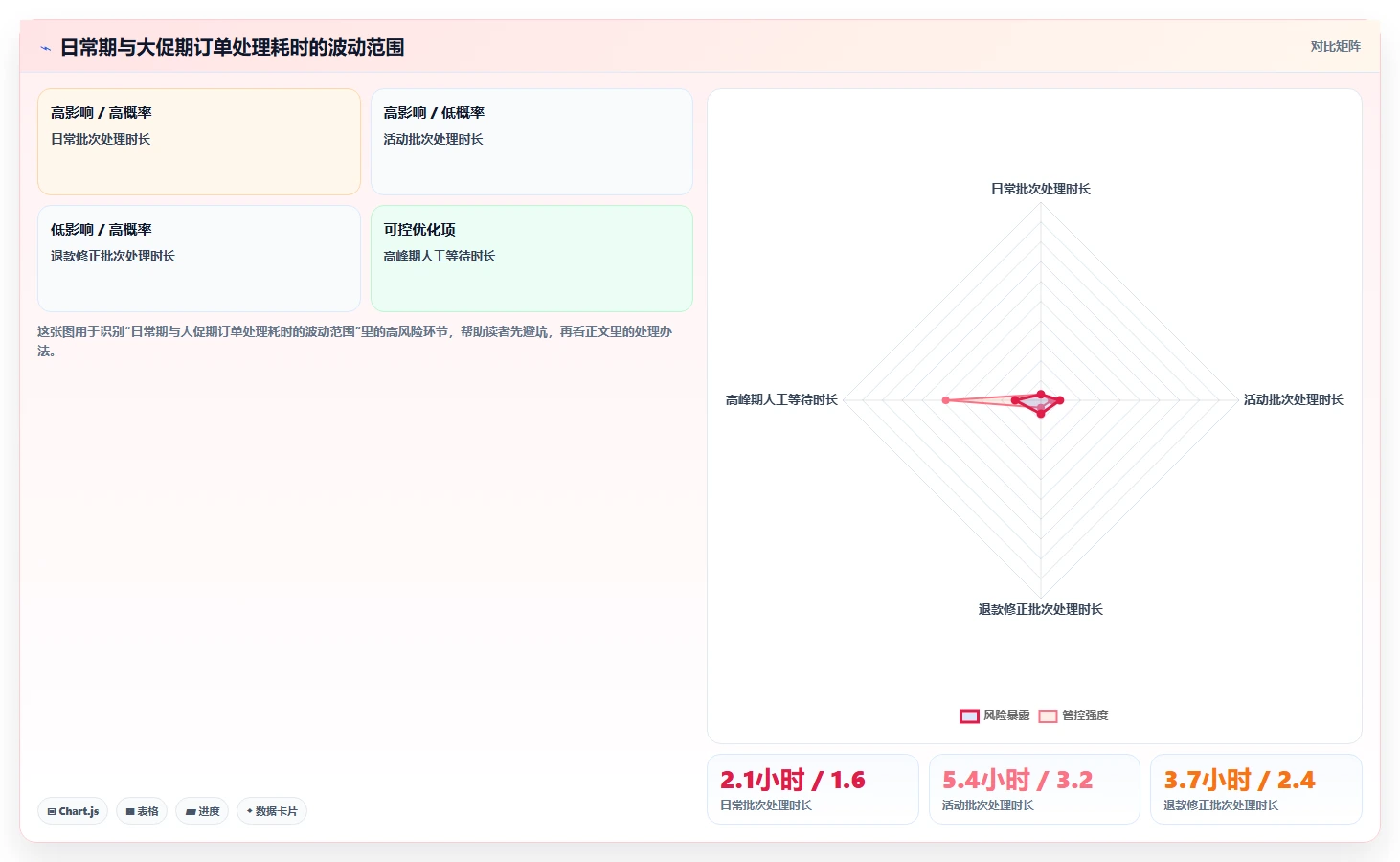Open the 5.4小时 / 3.2 stat card
1400x862 pixels.
pyautogui.click(x=1034, y=789)
